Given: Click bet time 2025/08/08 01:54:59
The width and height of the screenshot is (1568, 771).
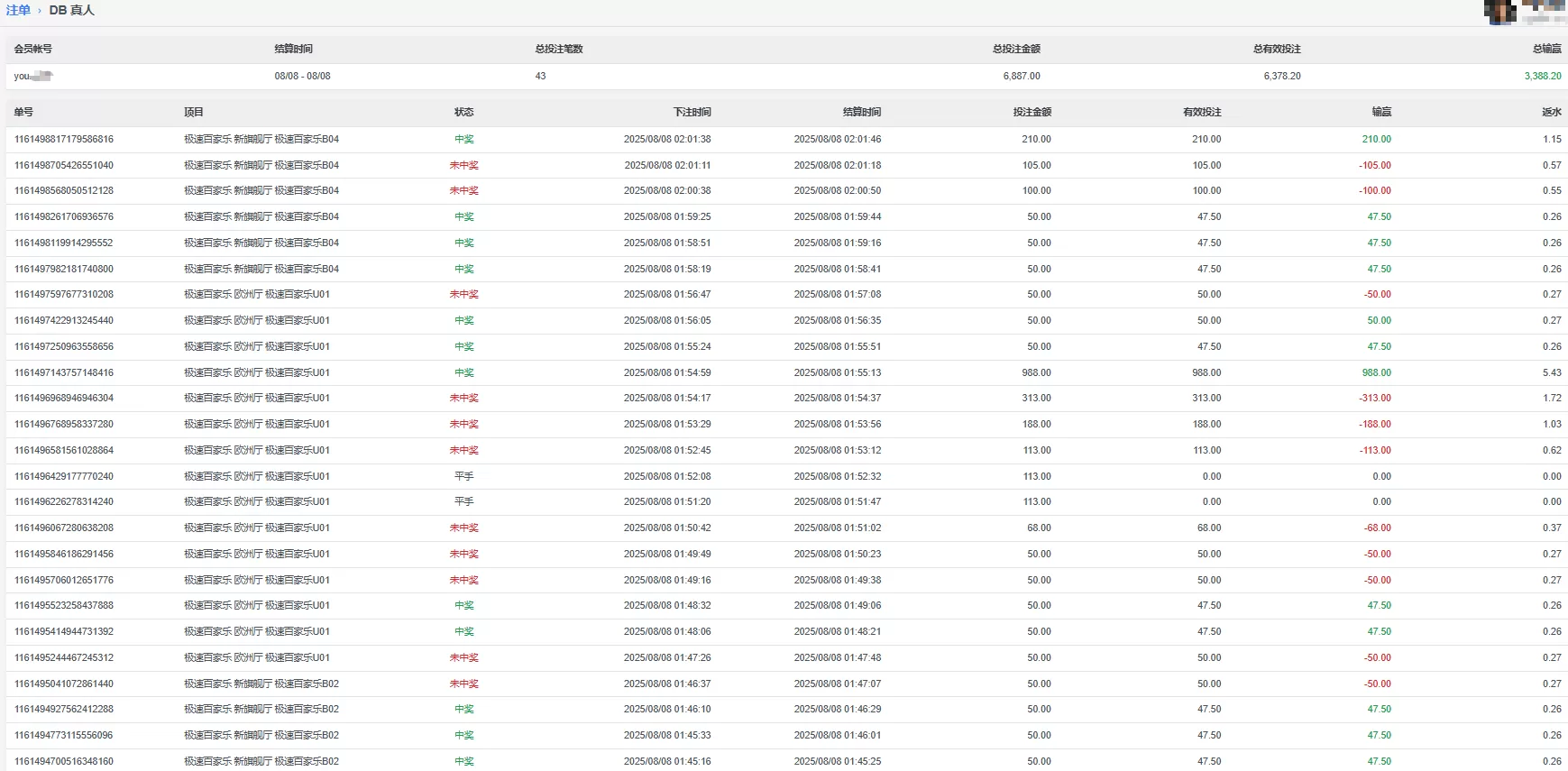Looking at the screenshot, I should [667, 372].
